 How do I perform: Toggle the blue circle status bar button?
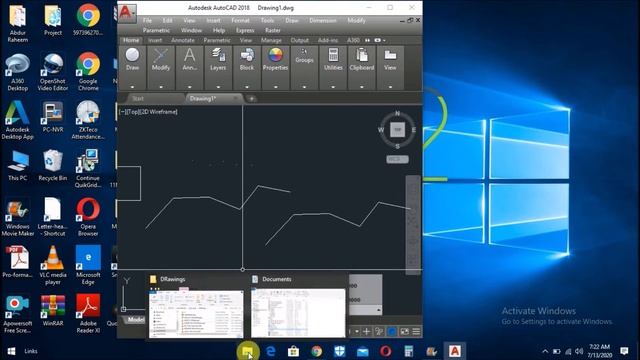(x=391, y=331)
